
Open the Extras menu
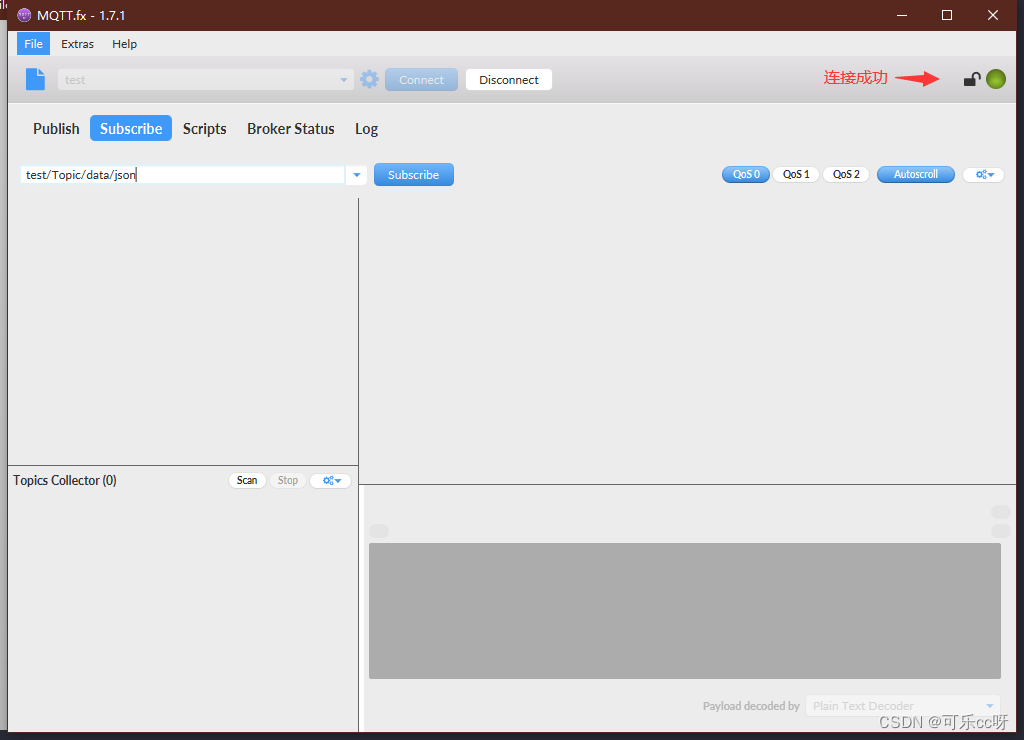point(78,44)
